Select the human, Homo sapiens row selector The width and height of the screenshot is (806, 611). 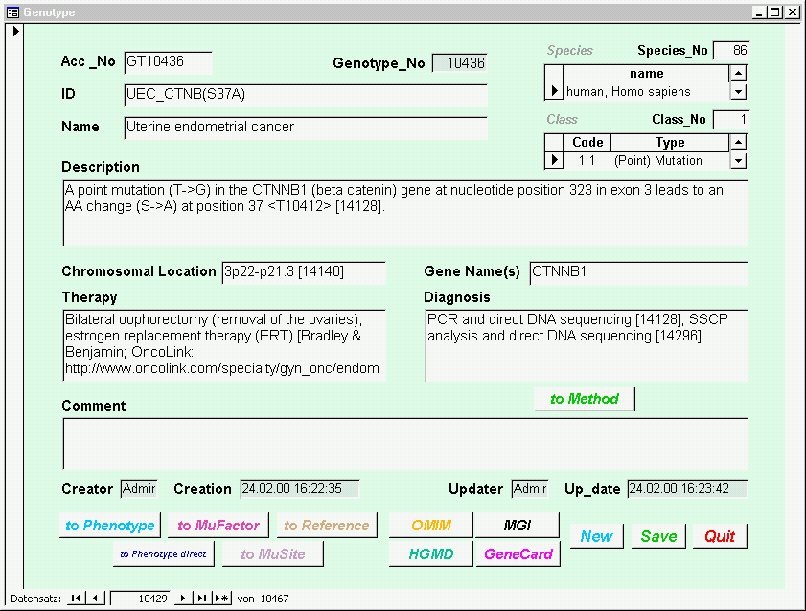pyautogui.click(x=554, y=91)
